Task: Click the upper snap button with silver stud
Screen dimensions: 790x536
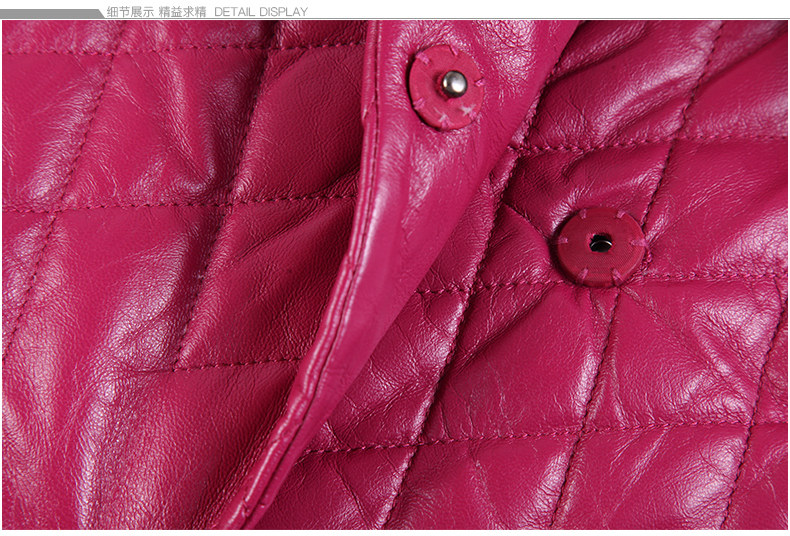Action: [x=446, y=87]
